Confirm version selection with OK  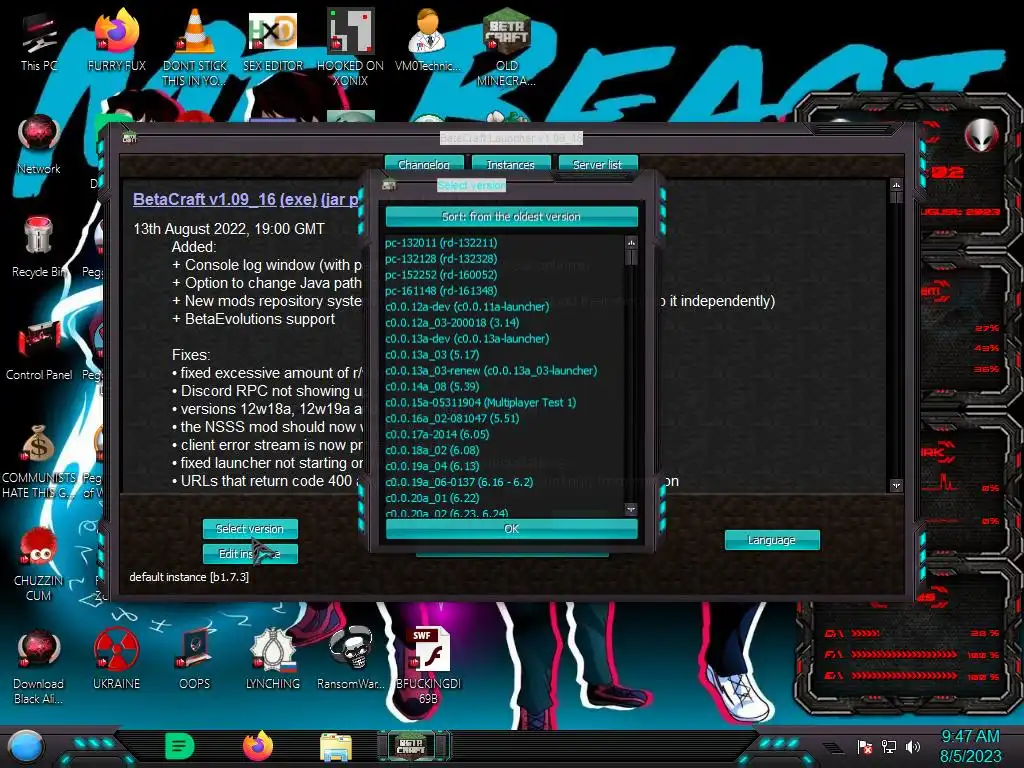[511, 529]
